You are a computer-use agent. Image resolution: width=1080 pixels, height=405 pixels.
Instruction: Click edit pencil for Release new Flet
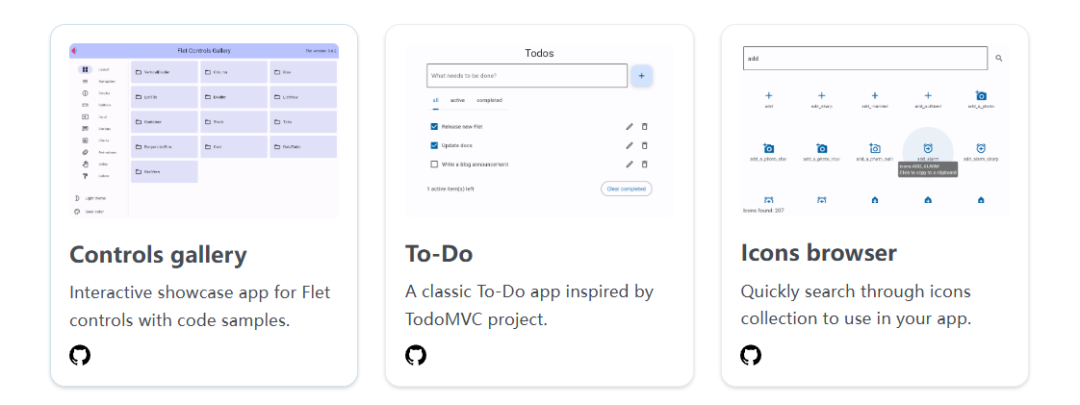(629, 127)
